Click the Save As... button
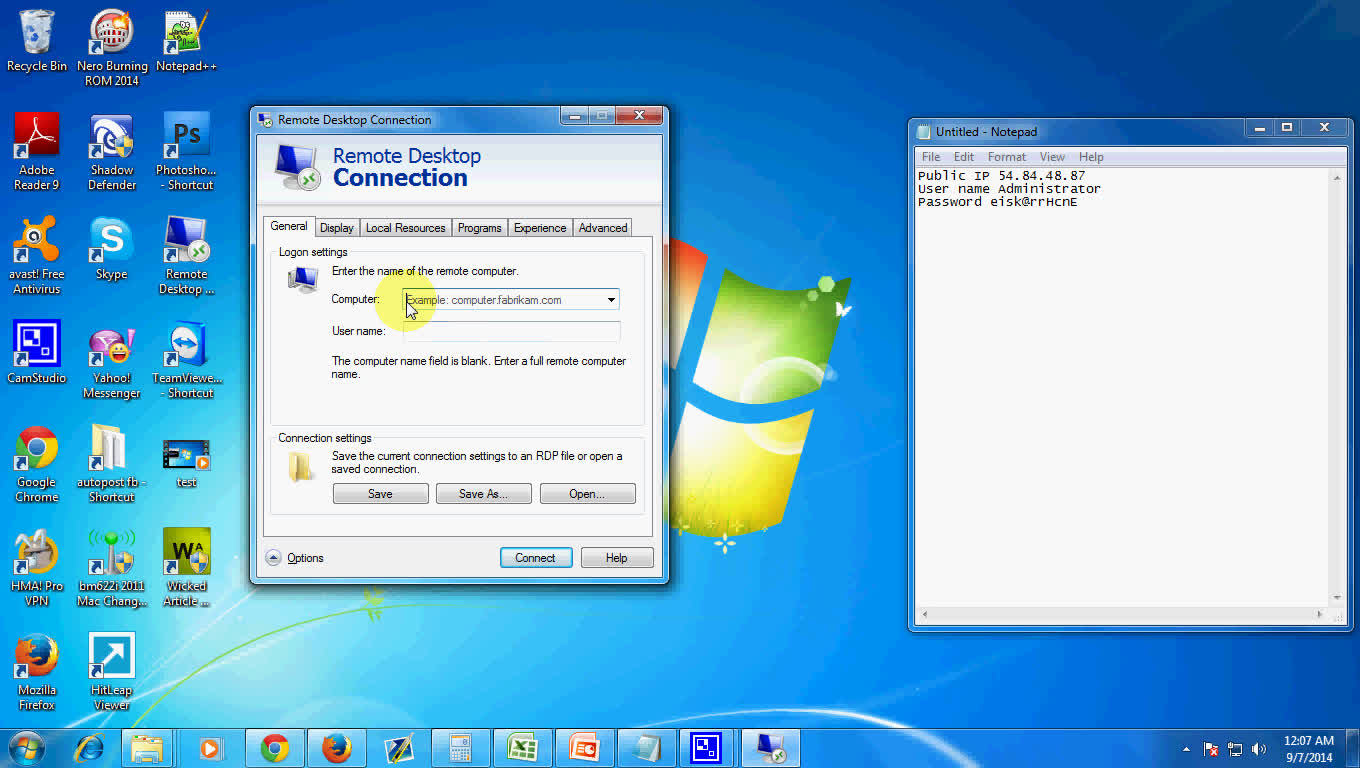The width and height of the screenshot is (1360, 768). [x=483, y=494]
